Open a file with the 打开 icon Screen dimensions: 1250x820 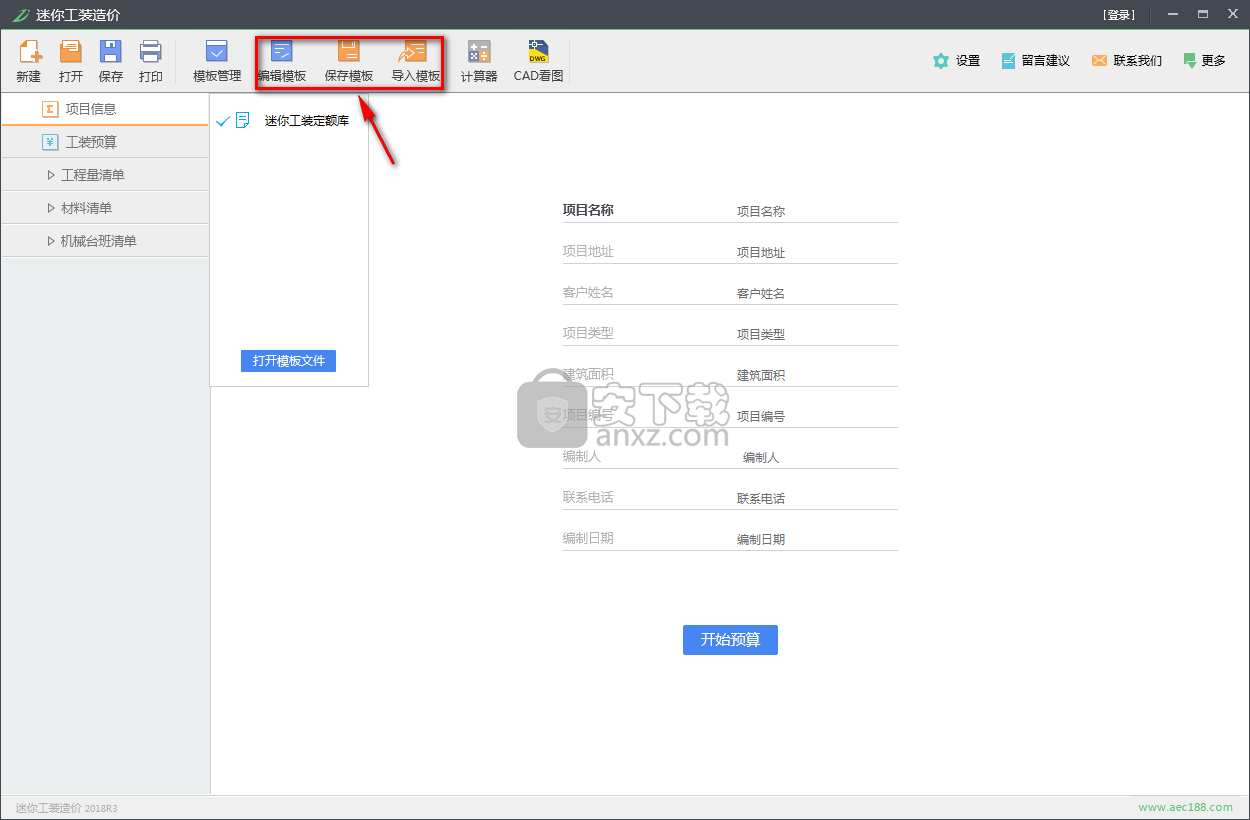pos(70,60)
